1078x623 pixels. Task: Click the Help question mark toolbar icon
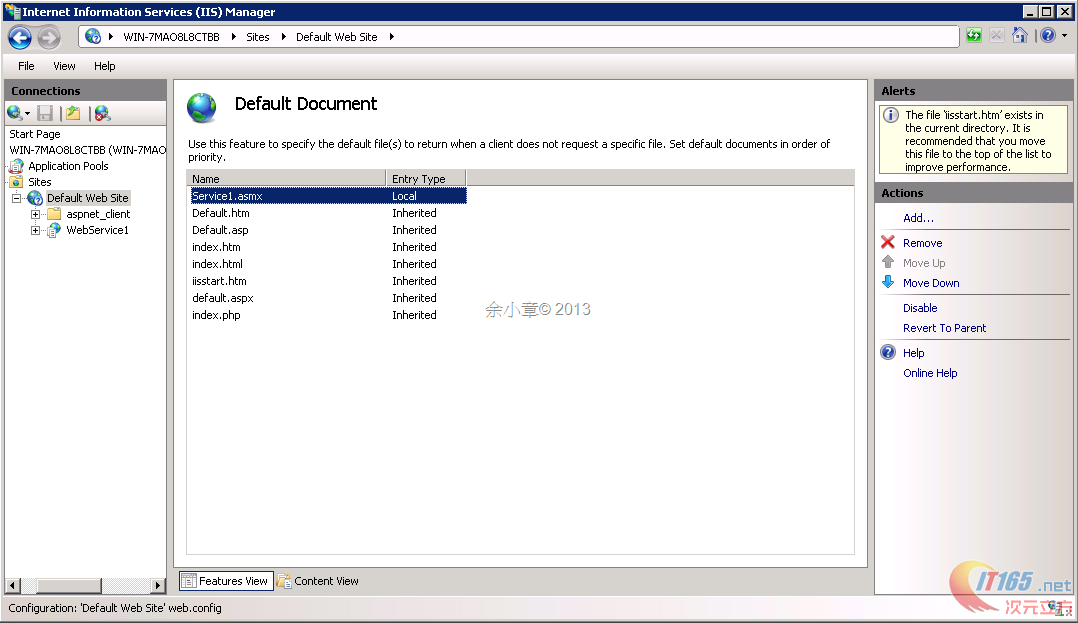click(1048, 36)
